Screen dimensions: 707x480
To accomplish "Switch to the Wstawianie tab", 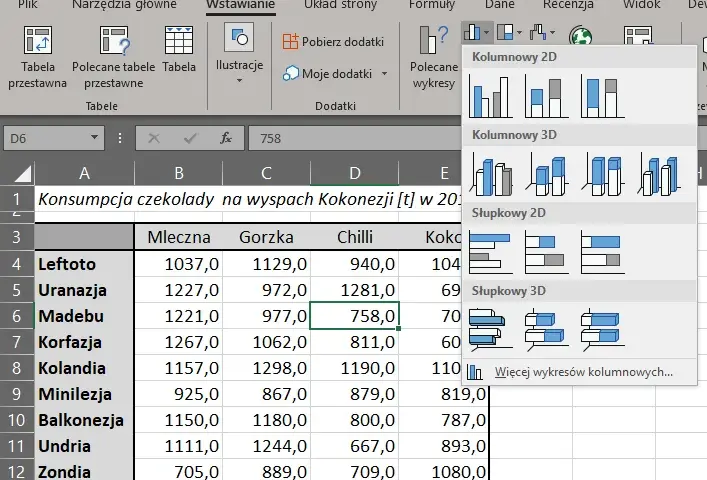I will click(240, 5).
